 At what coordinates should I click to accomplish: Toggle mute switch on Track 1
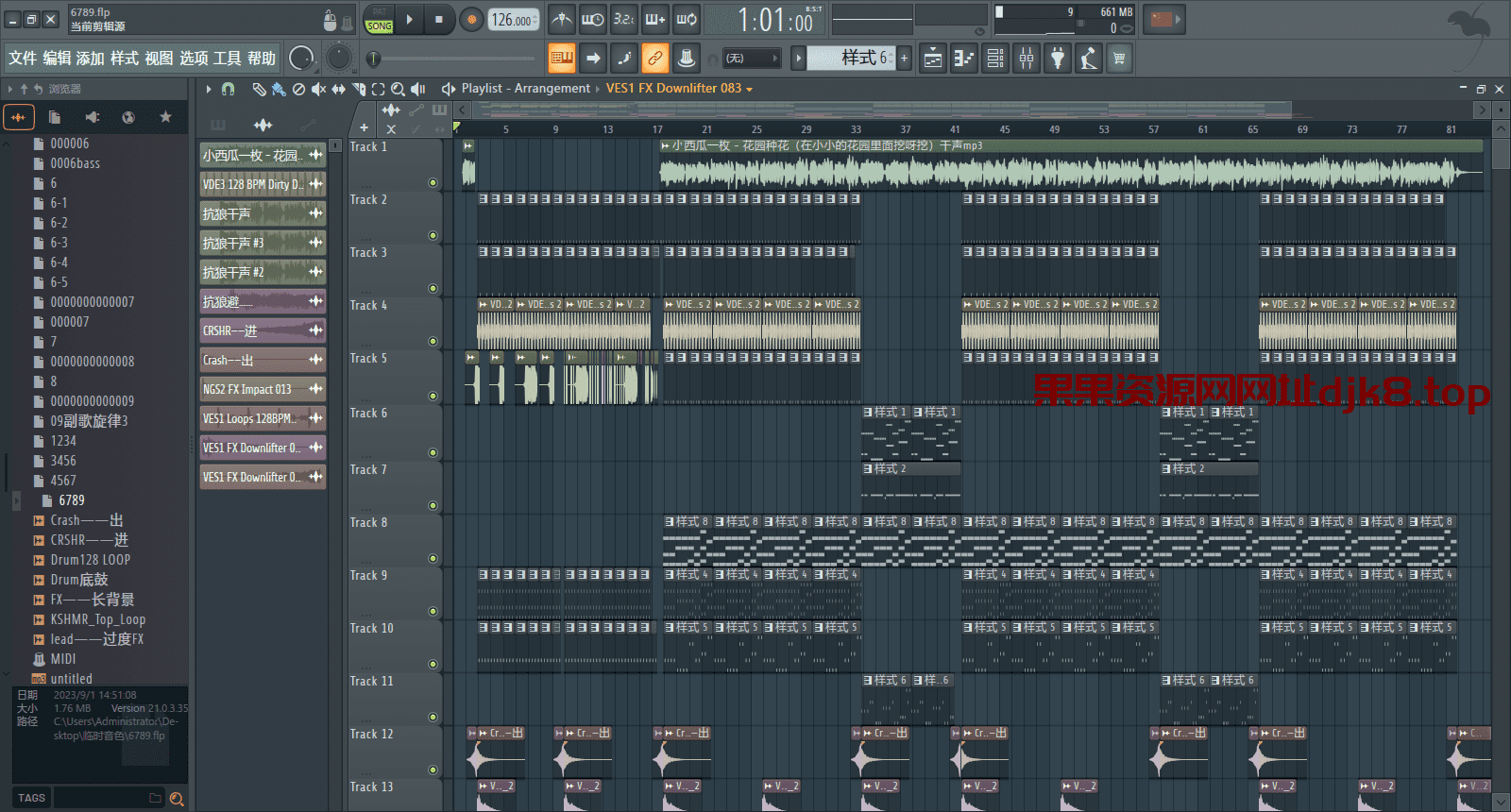click(433, 182)
